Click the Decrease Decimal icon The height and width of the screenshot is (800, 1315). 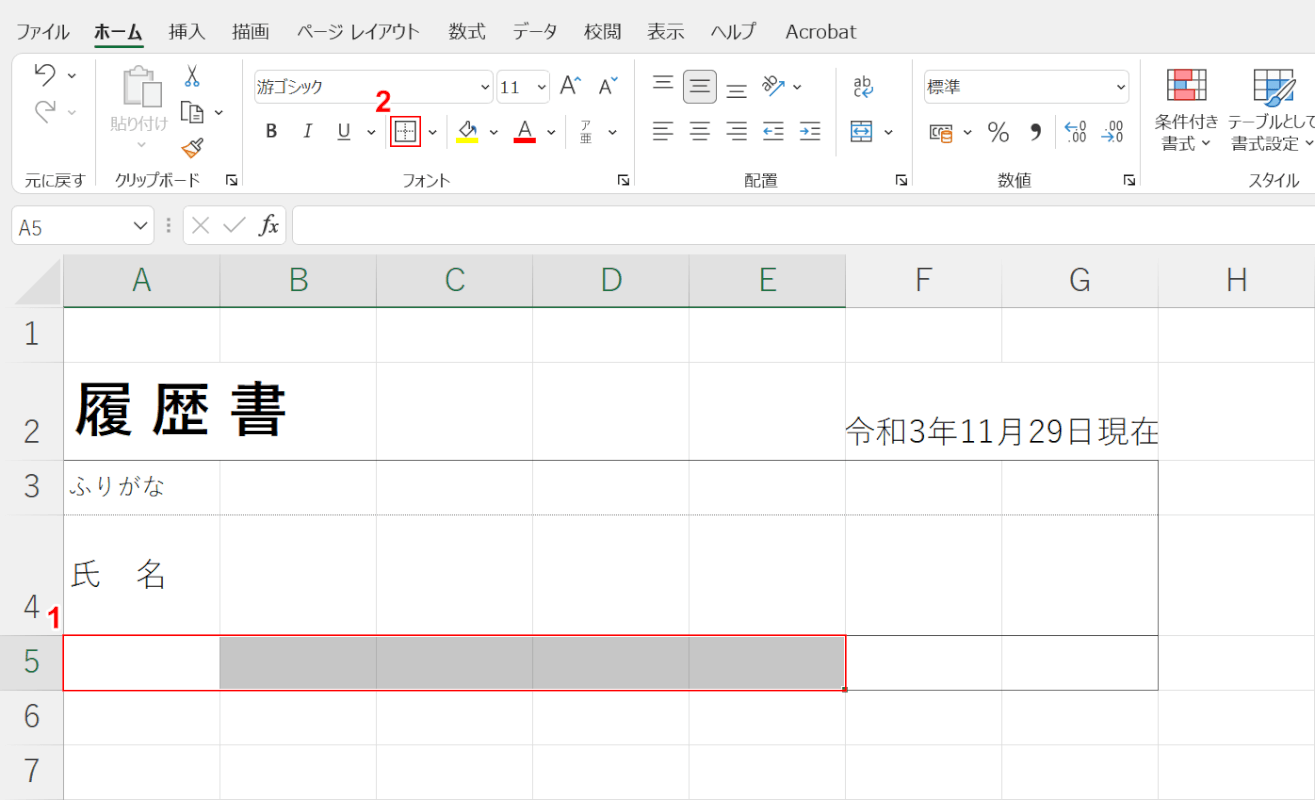[1113, 131]
